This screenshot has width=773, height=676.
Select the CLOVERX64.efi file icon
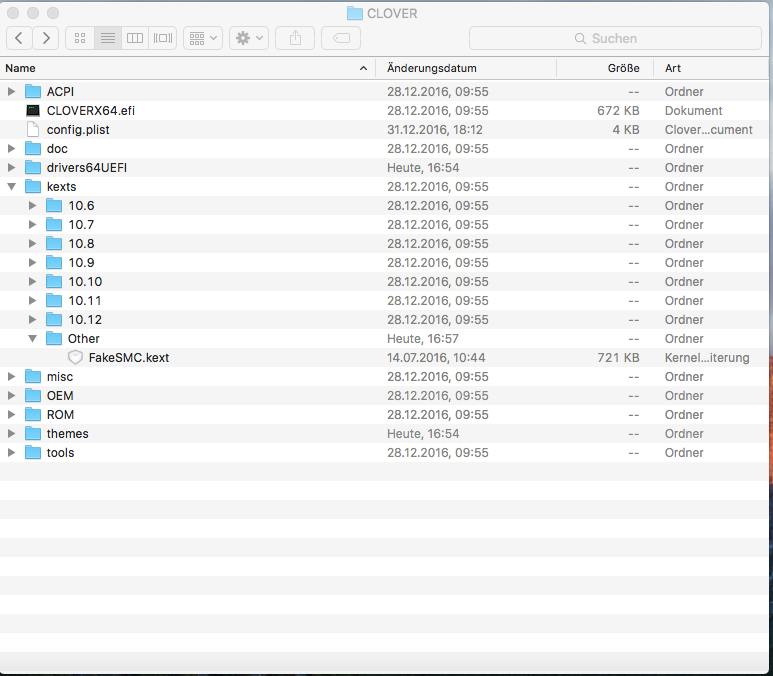click(33, 110)
